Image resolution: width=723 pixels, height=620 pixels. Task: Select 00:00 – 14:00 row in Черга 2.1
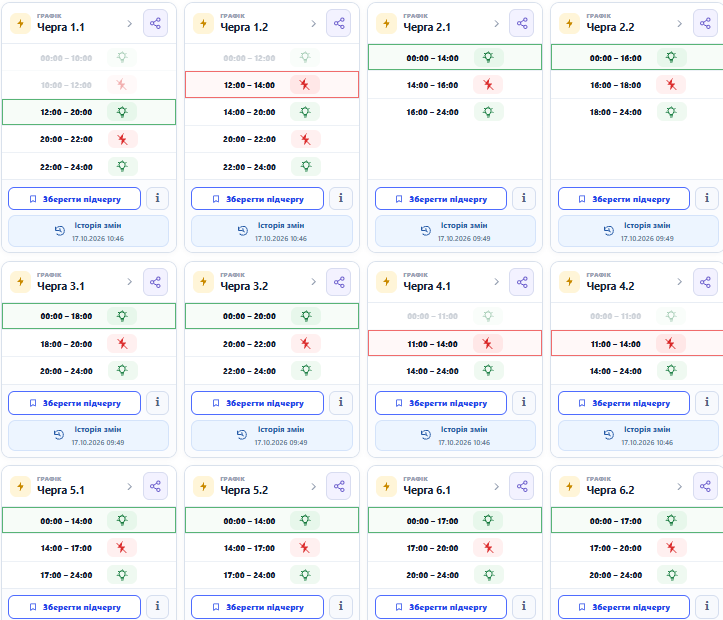pyautogui.click(x=455, y=58)
